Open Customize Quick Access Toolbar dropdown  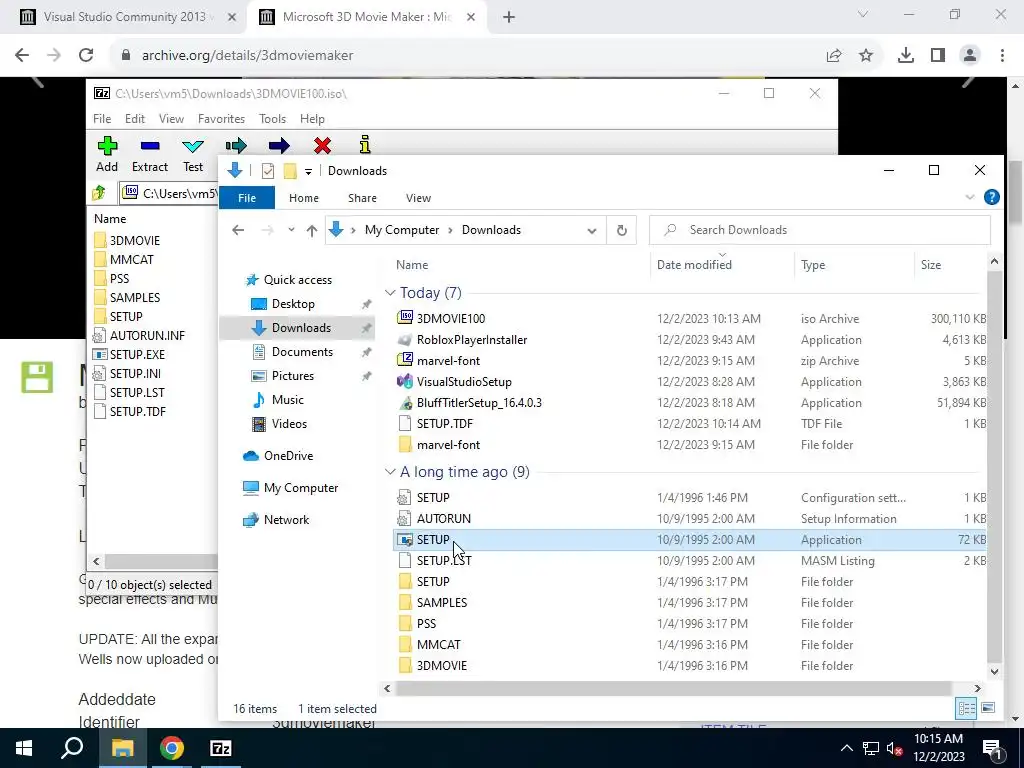tap(308, 172)
